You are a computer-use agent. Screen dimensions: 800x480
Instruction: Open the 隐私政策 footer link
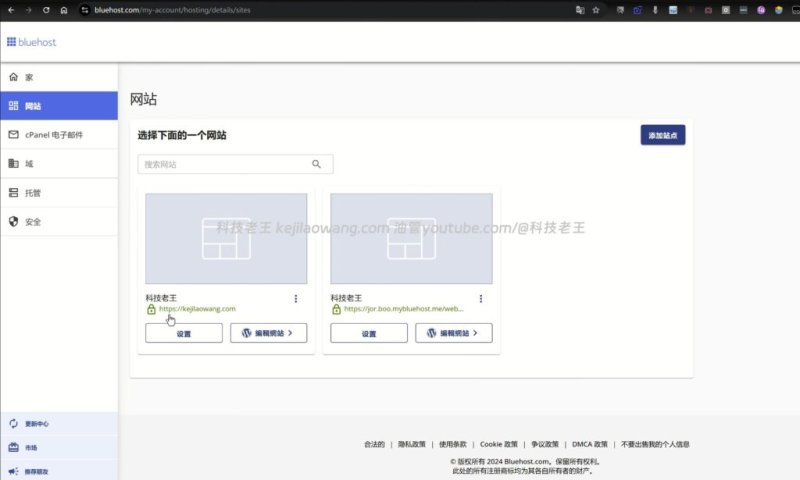point(412,444)
